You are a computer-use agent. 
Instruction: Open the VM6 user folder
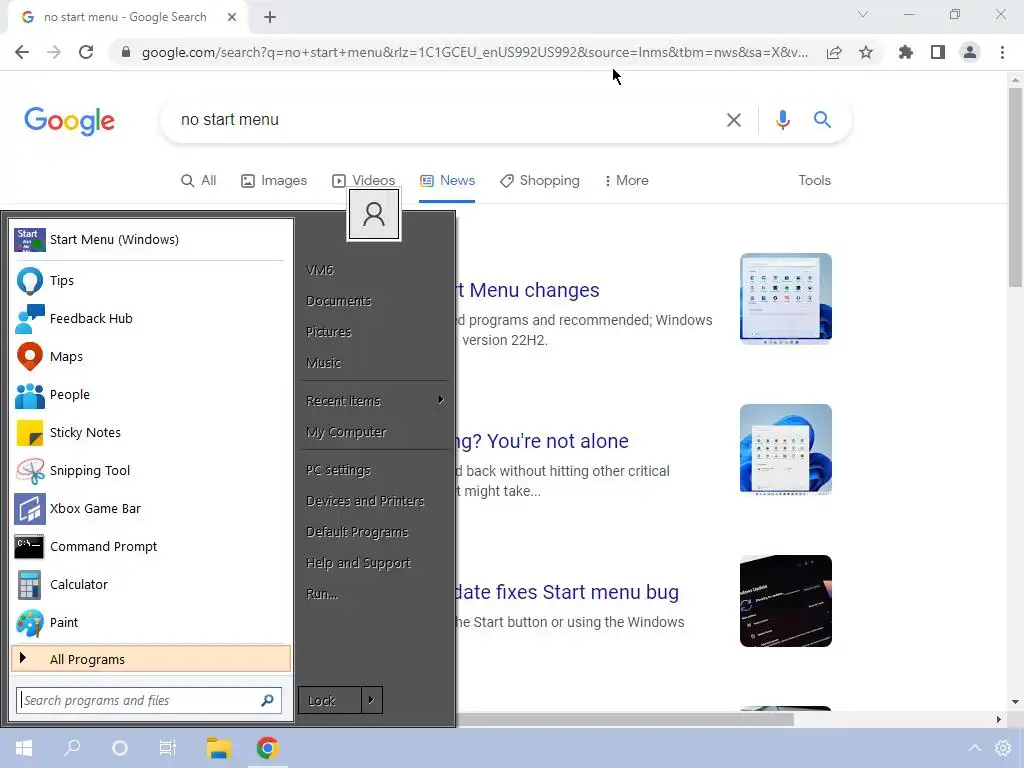click(x=319, y=270)
